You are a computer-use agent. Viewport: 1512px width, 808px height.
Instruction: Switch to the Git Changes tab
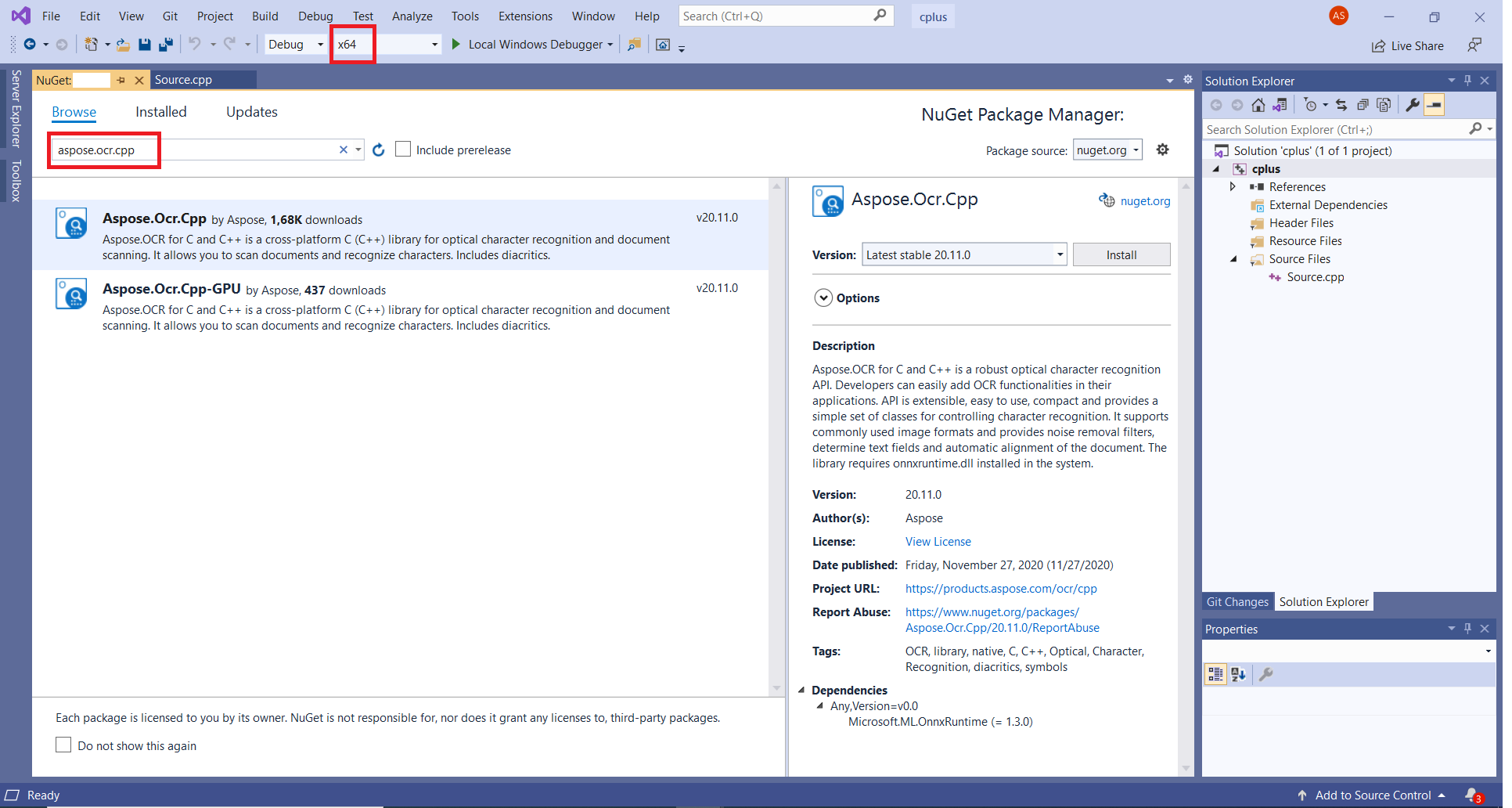click(1237, 601)
